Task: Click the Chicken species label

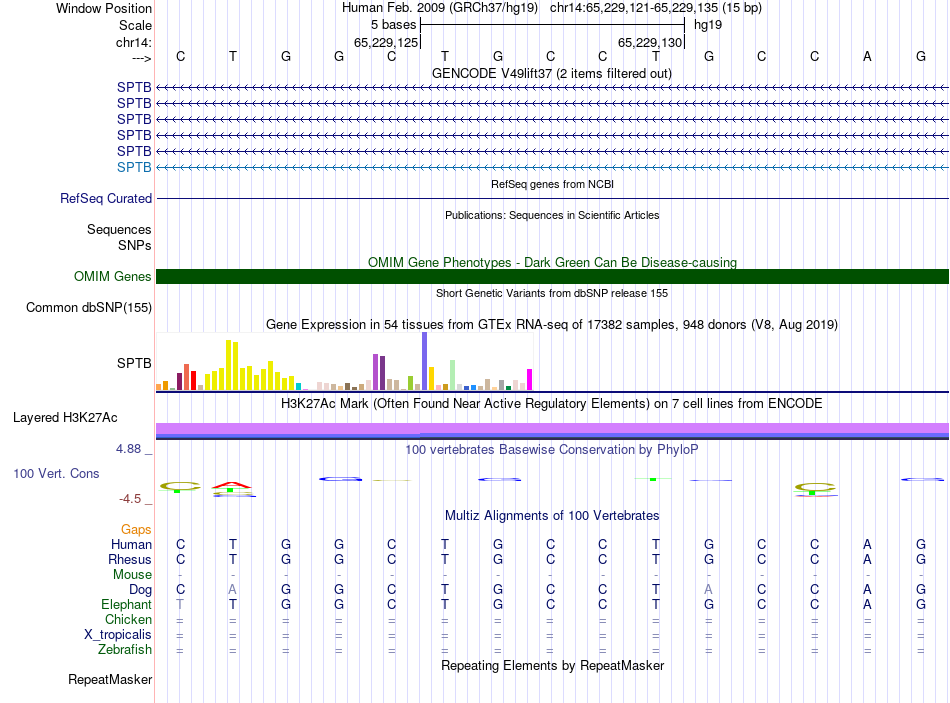Action: point(128,619)
